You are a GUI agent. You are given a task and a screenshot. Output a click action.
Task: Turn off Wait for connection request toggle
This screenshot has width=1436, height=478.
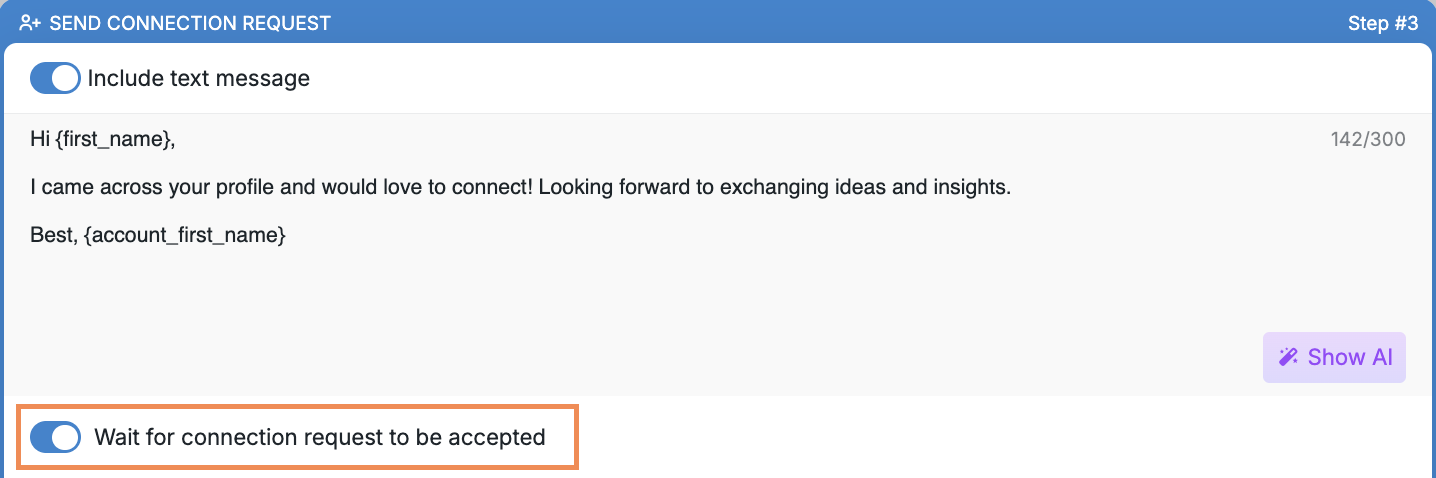[x=55, y=437]
